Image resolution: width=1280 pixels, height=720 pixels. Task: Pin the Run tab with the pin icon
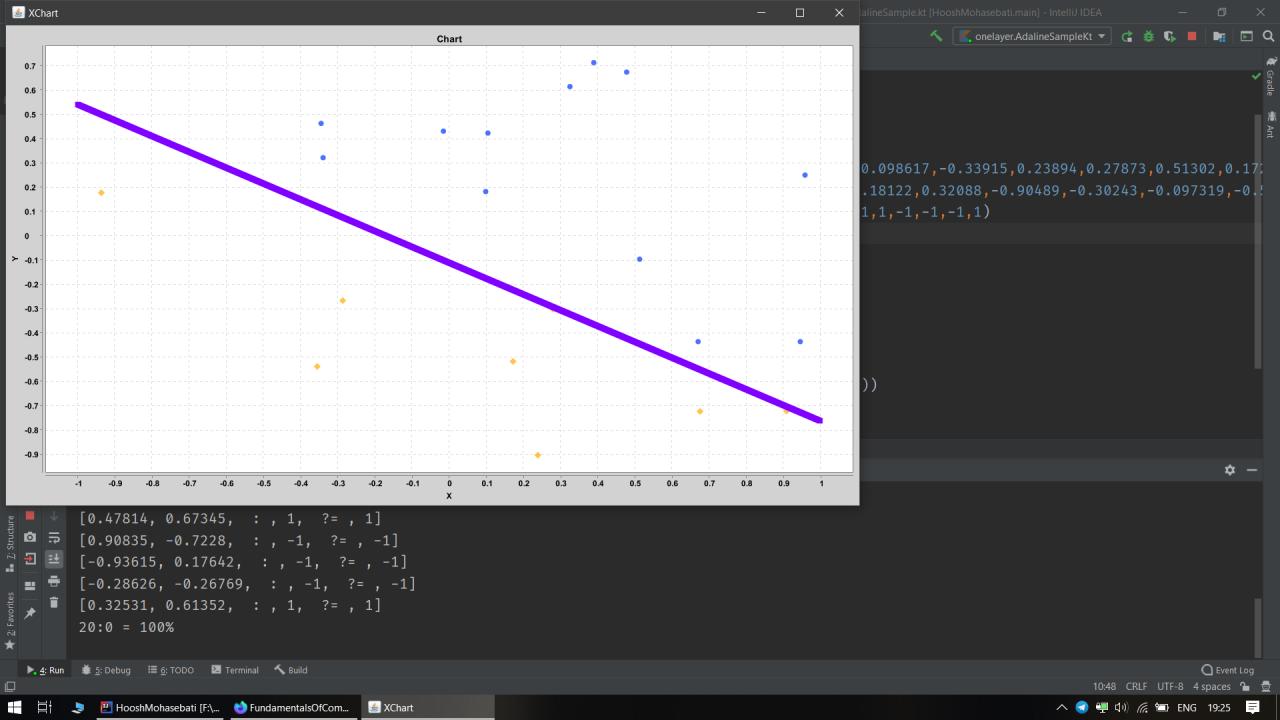pyautogui.click(x=30, y=612)
